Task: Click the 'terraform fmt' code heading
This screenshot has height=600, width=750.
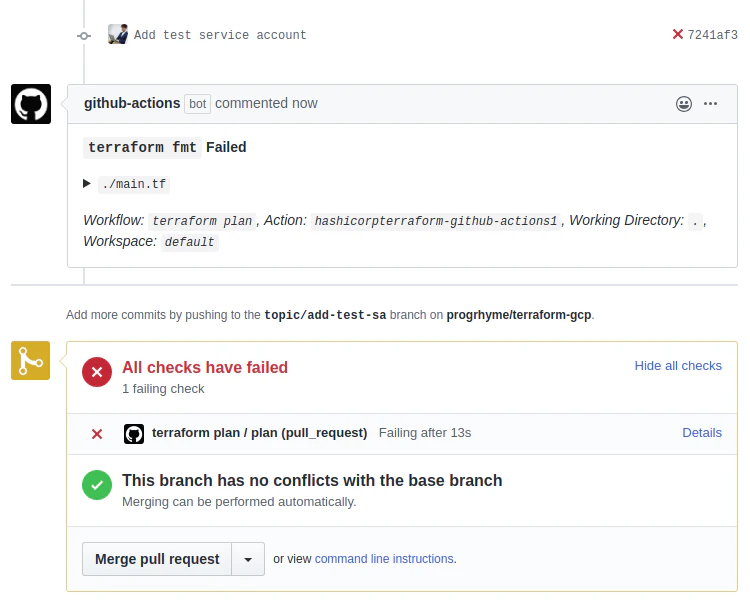Action: pos(142,147)
